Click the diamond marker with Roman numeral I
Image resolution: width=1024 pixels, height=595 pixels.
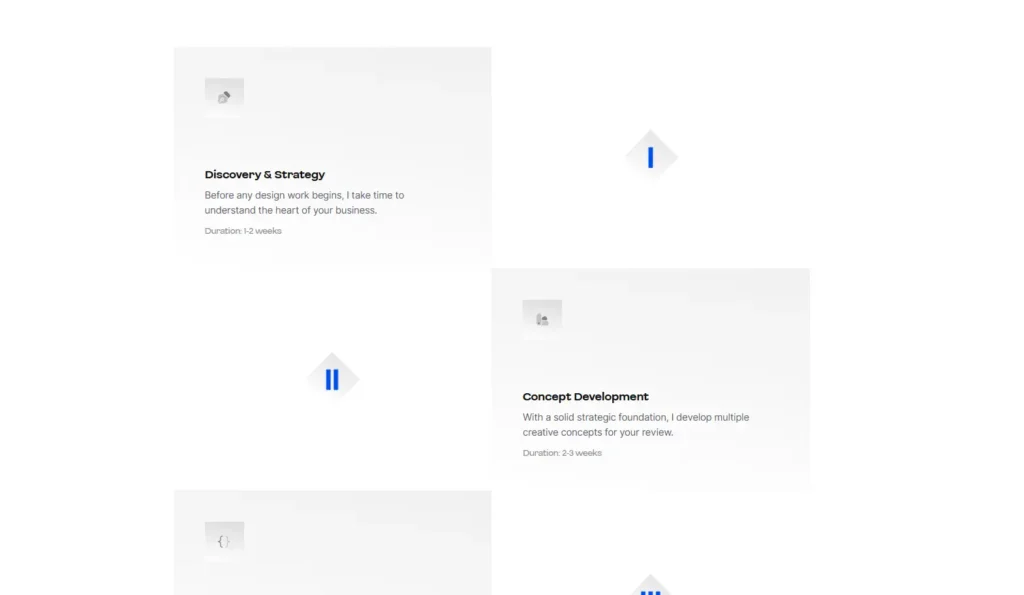651,157
